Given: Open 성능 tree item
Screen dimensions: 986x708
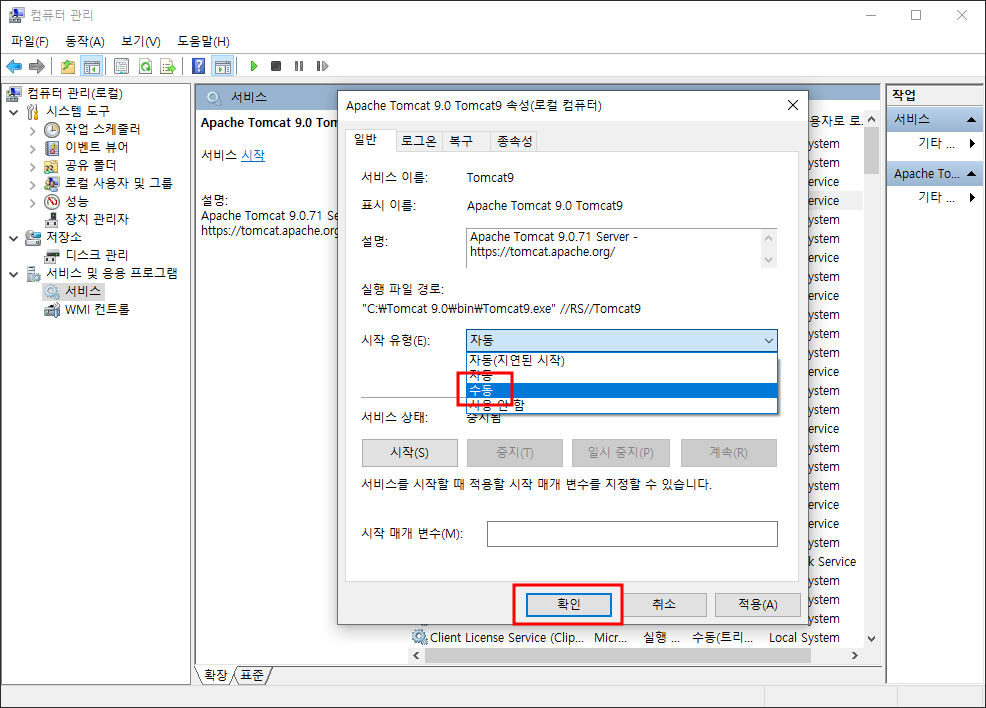Looking at the screenshot, I should pyautogui.click(x=77, y=201).
